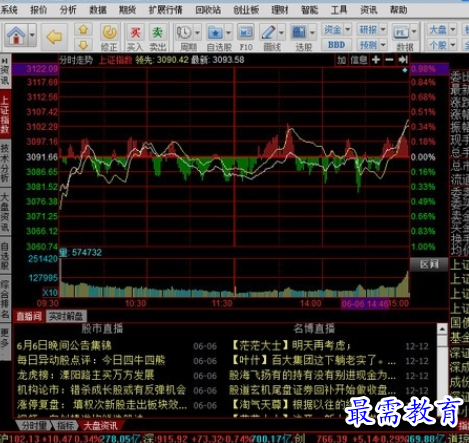
Task: Open the F10 company info icon
Action: (x=246, y=33)
